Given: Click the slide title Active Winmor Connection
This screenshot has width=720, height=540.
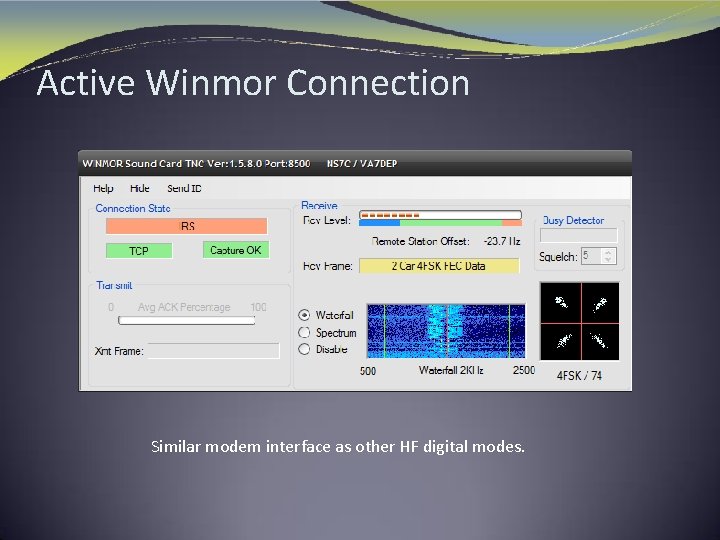Looking at the screenshot, I should [253, 83].
